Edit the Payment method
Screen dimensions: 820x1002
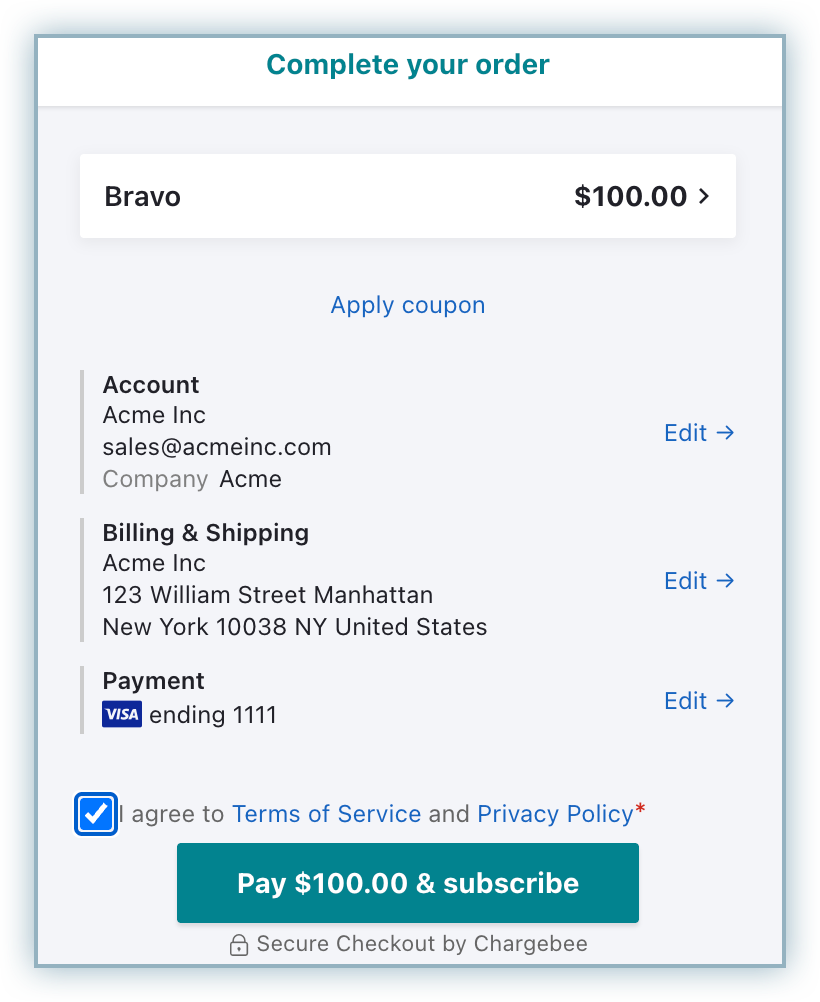click(x=686, y=701)
